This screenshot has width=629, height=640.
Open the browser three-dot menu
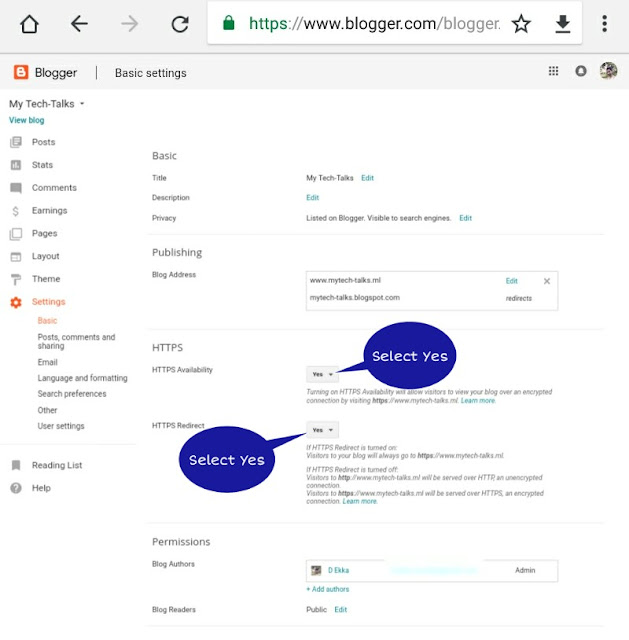coord(605,24)
